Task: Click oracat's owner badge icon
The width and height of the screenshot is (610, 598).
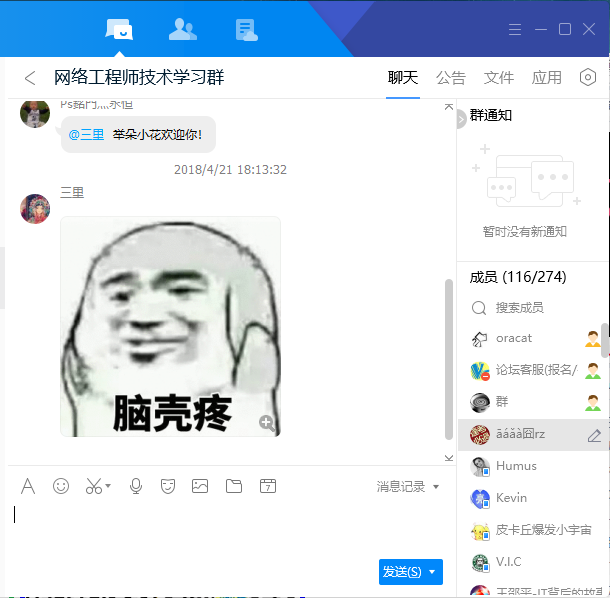Action: 592,338
